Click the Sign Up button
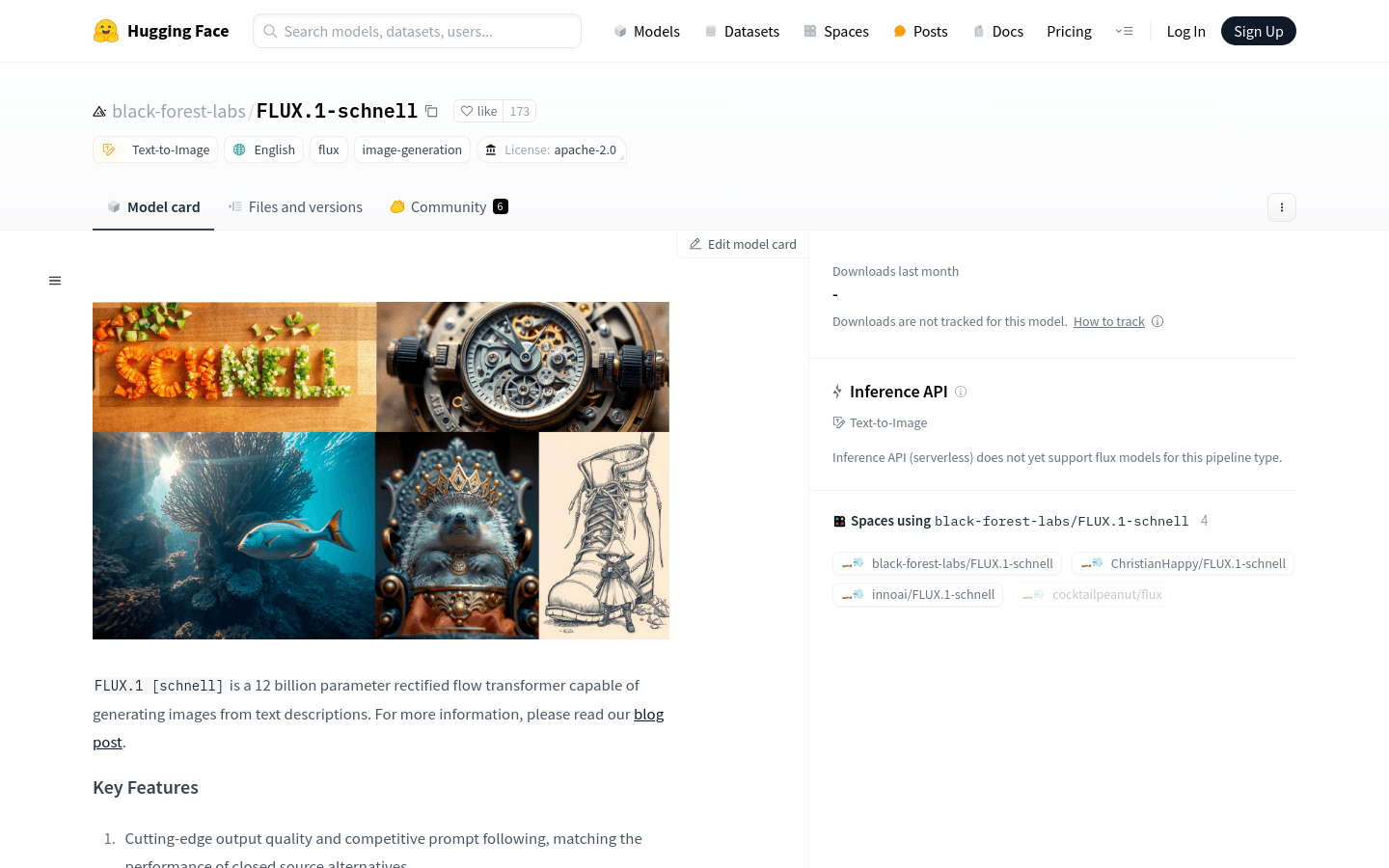Viewport: 1389px width, 868px height. 1258,31
